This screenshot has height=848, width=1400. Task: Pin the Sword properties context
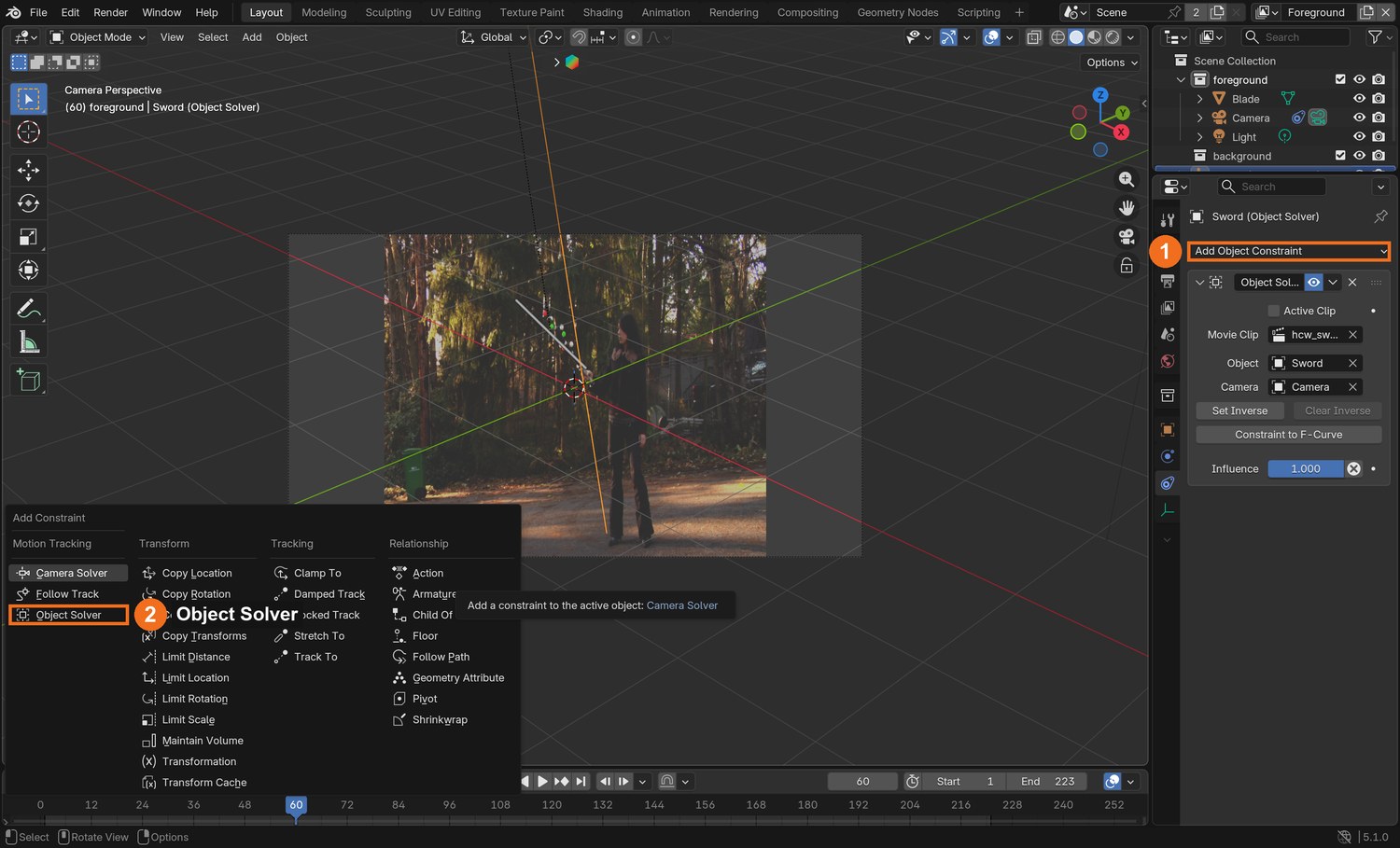click(x=1380, y=216)
